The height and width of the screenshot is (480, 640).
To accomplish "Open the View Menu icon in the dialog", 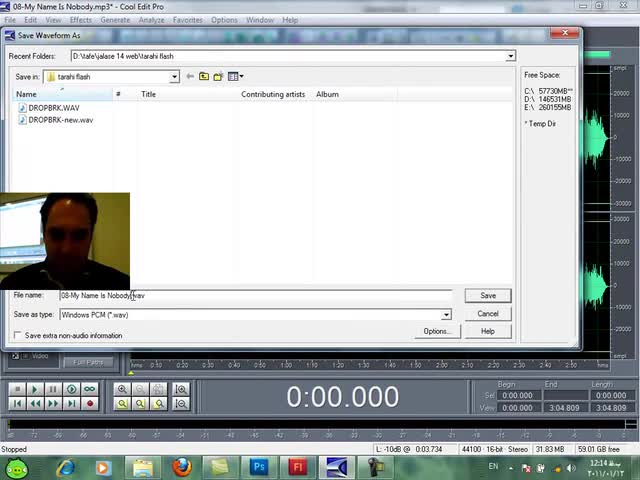I will pyautogui.click(x=235, y=76).
